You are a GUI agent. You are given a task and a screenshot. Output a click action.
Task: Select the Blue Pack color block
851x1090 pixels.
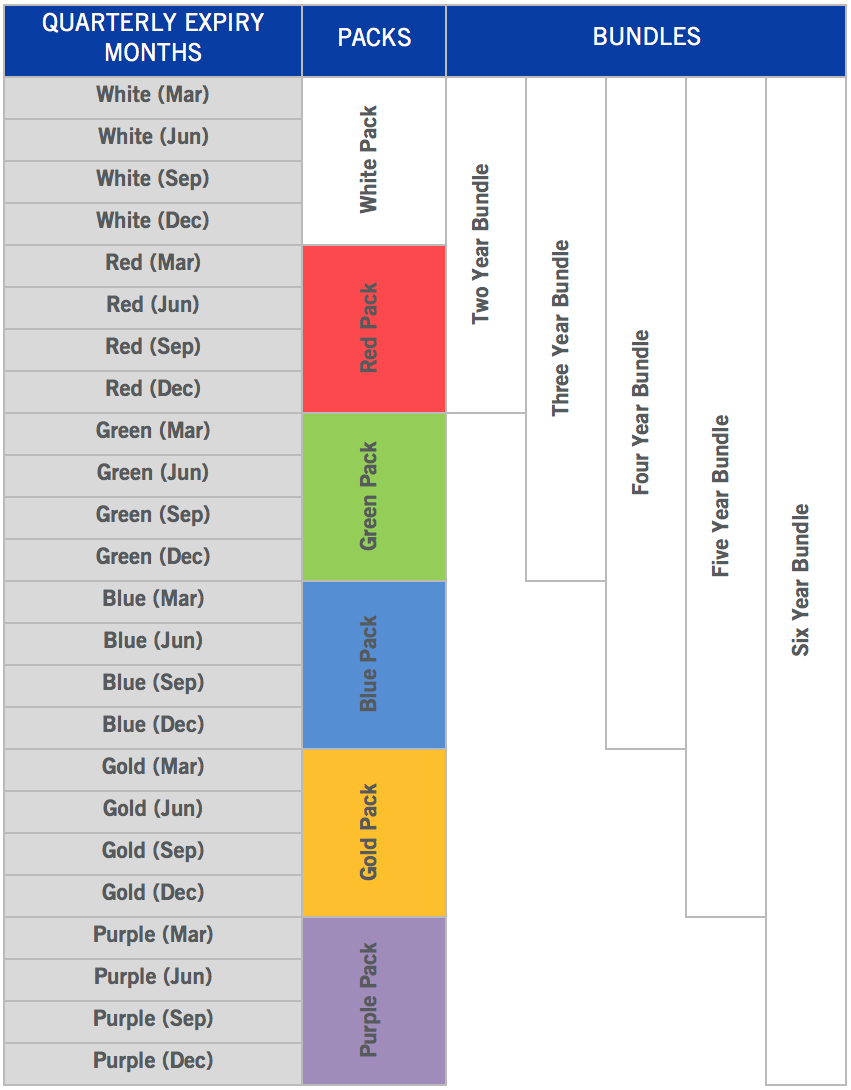point(373,665)
